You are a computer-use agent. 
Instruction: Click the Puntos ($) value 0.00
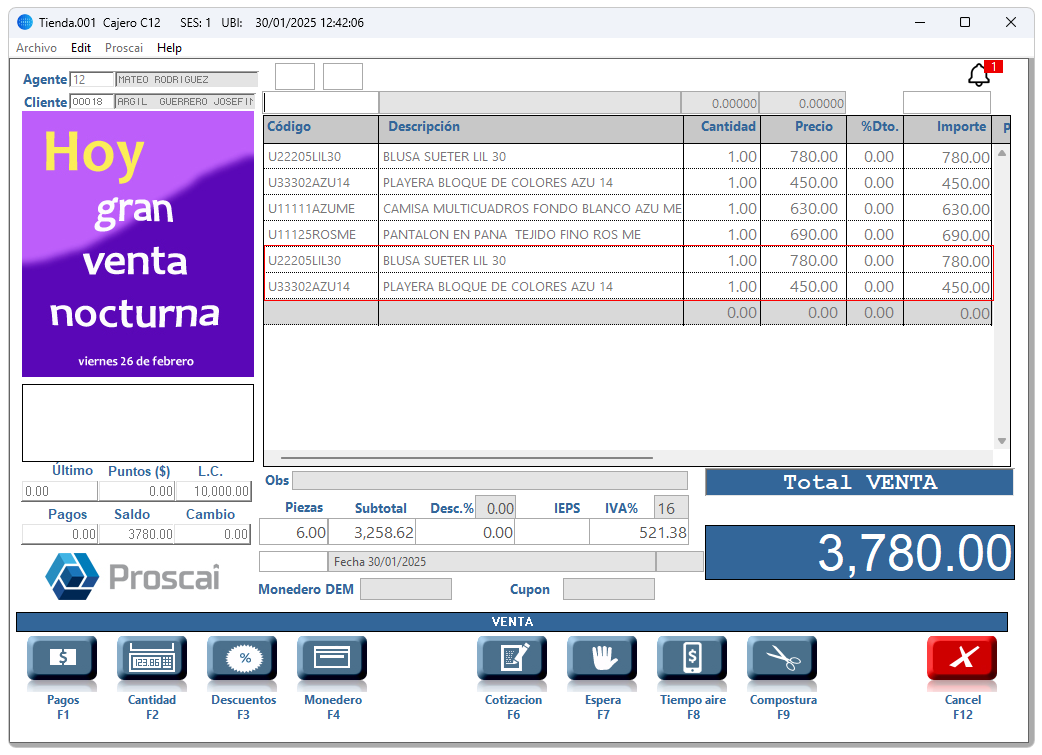click(137, 491)
